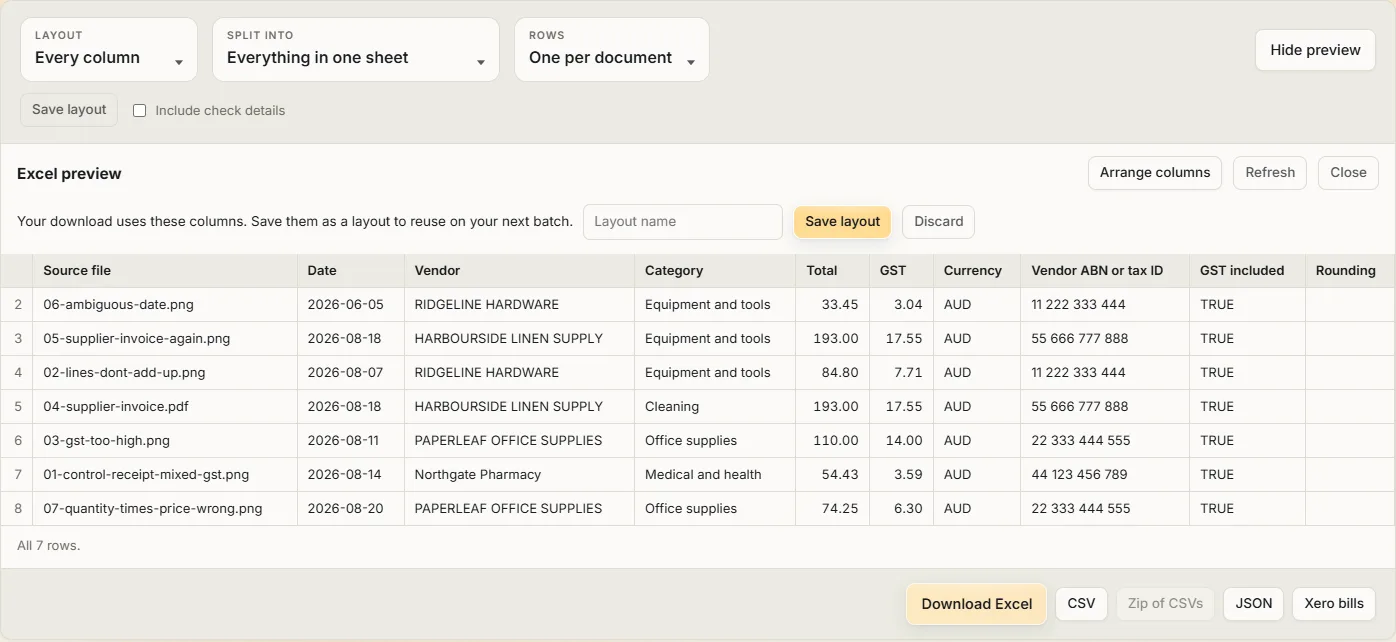
Task: Open the Rows dropdown
Action: [x=612, y=49]
